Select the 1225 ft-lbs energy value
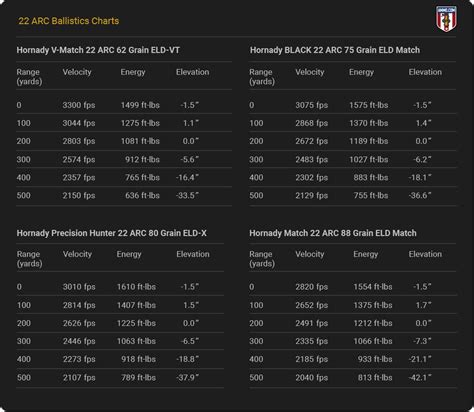The width and height of the screenshot is (474, 412). [x=136, y=323]
